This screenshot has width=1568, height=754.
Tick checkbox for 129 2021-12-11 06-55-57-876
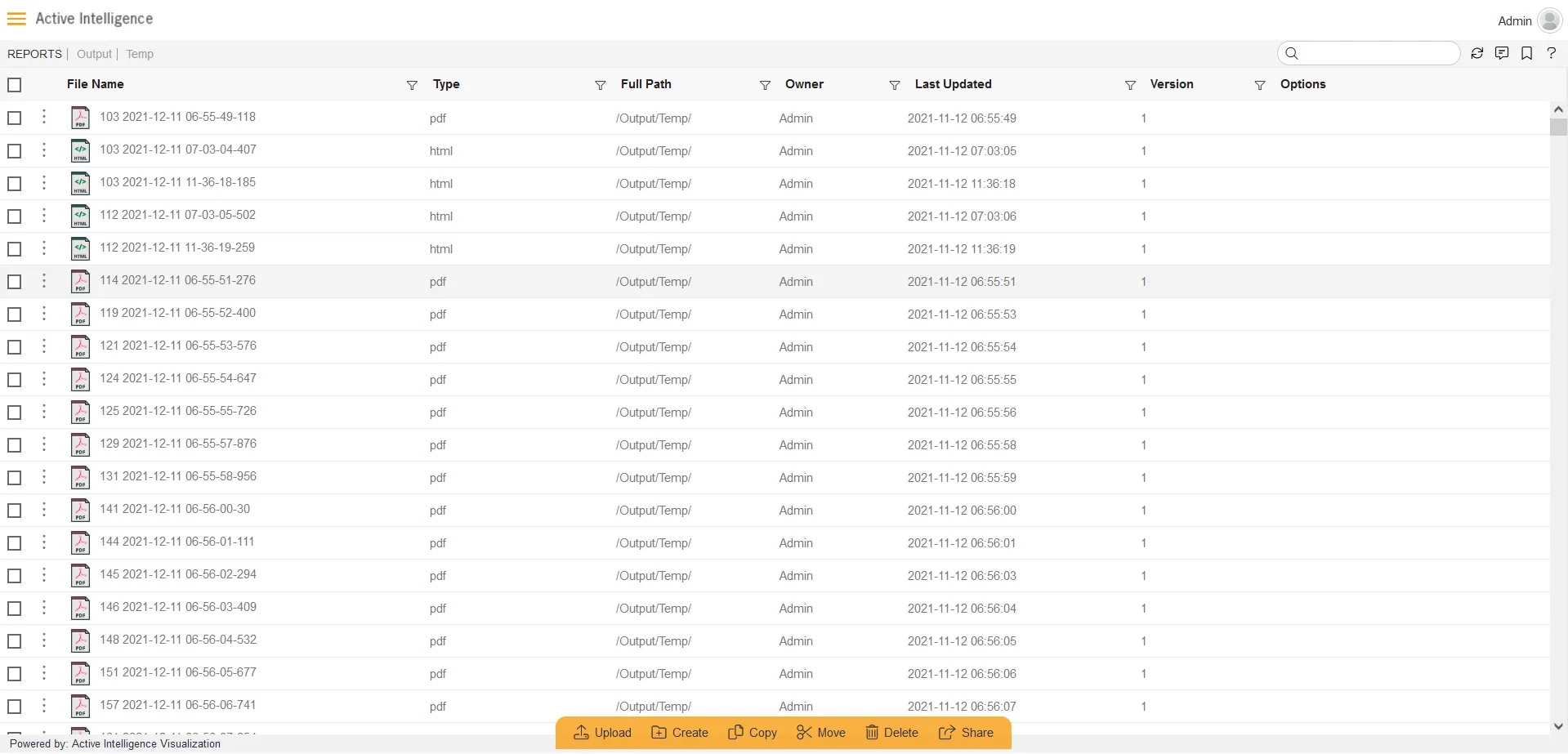[15, 444]
